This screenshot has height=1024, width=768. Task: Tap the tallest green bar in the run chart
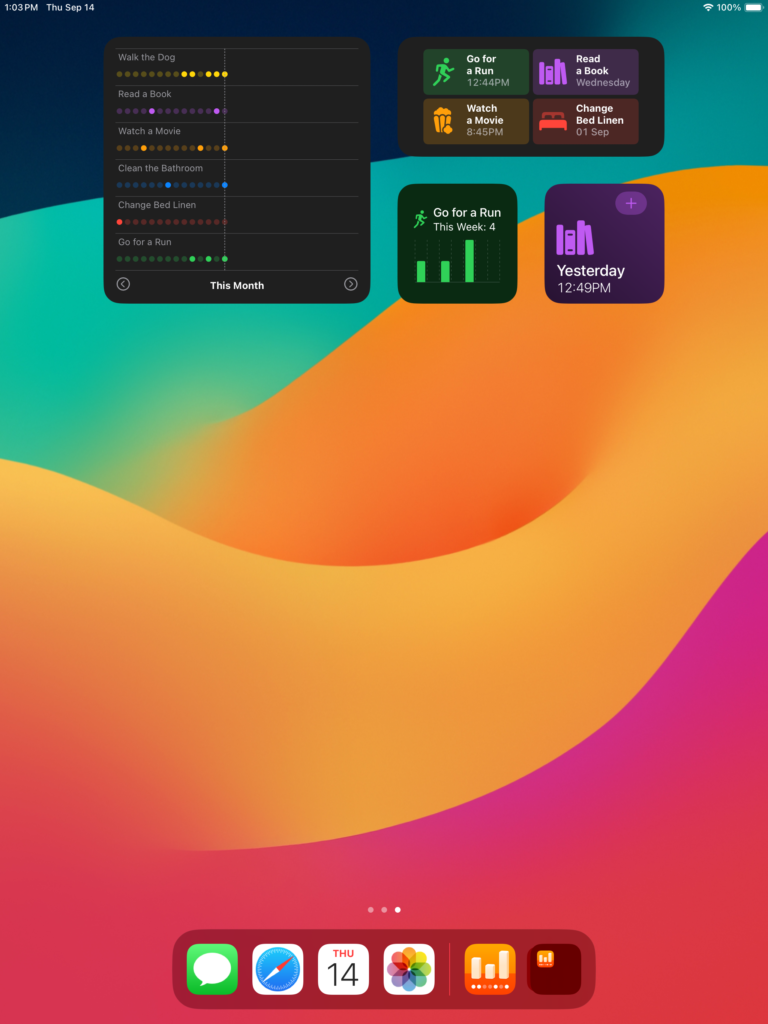(x=470, y=261)
